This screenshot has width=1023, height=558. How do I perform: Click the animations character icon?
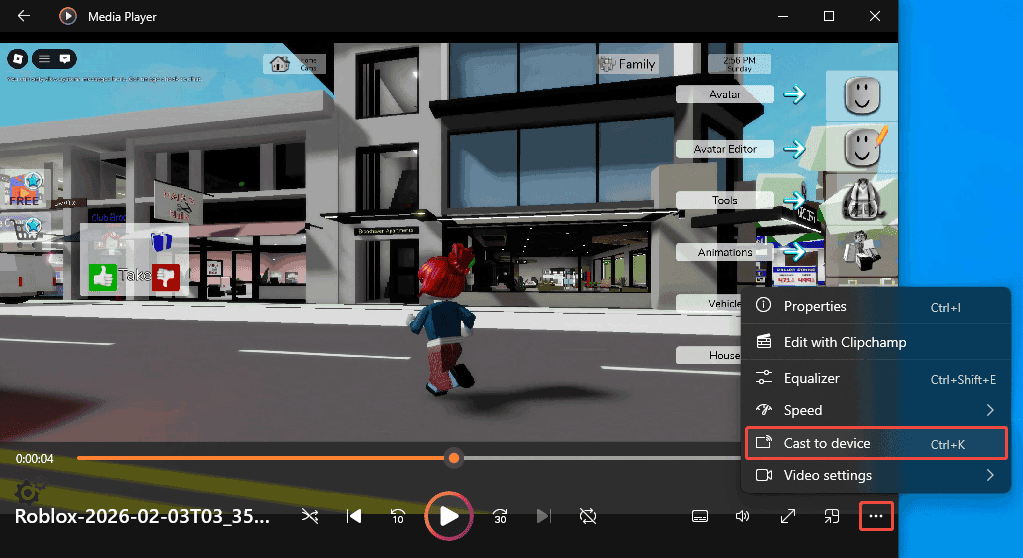coord(862,251)
